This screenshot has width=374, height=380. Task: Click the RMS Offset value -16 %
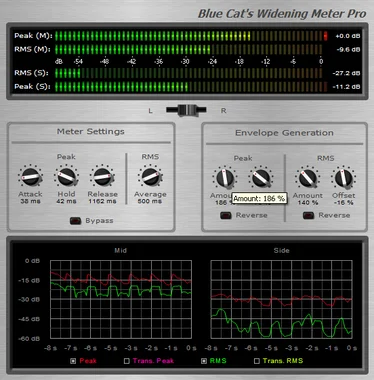click(344, 203)
